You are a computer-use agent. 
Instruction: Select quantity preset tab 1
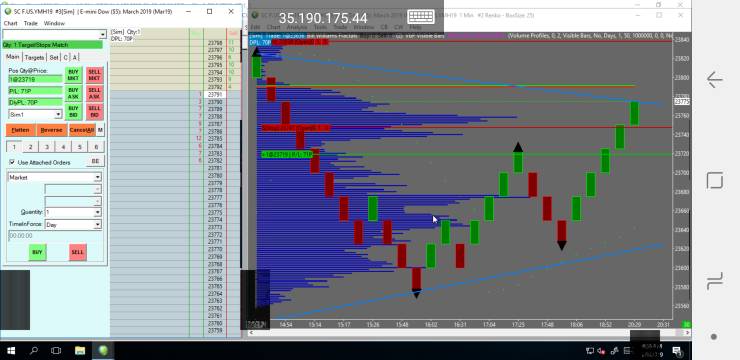14,147
